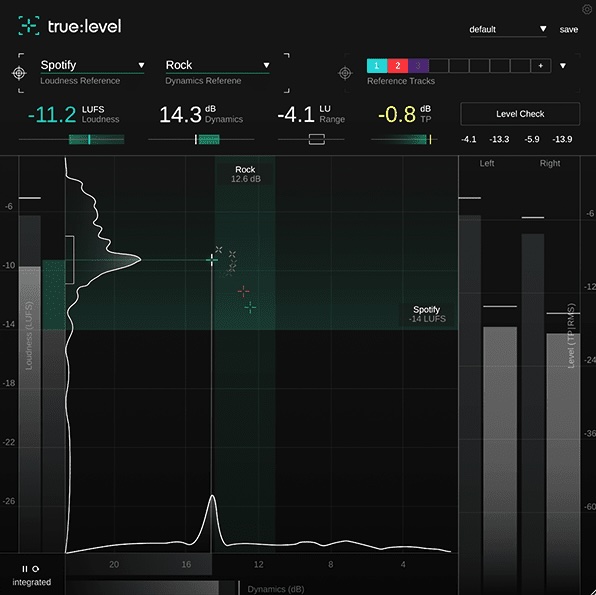Click the Dynamics (dB) axis label
The height and width of the screenshot is (595, 596).
click(x=276, y=589)
